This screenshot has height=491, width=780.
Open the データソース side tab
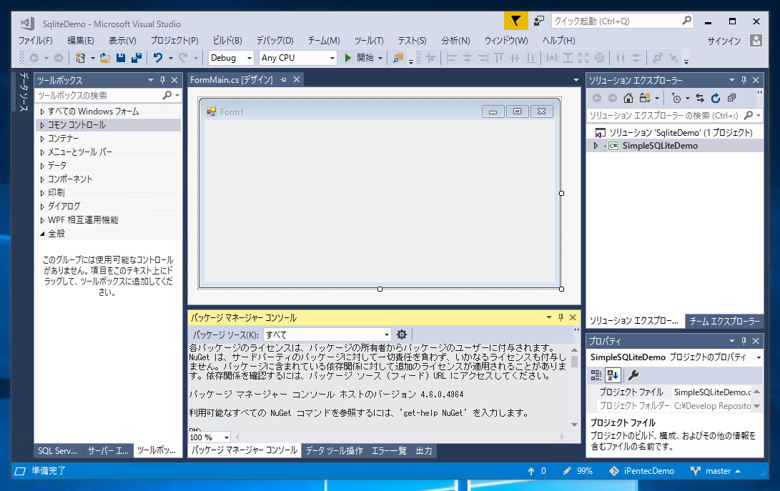tap(23, 92)
